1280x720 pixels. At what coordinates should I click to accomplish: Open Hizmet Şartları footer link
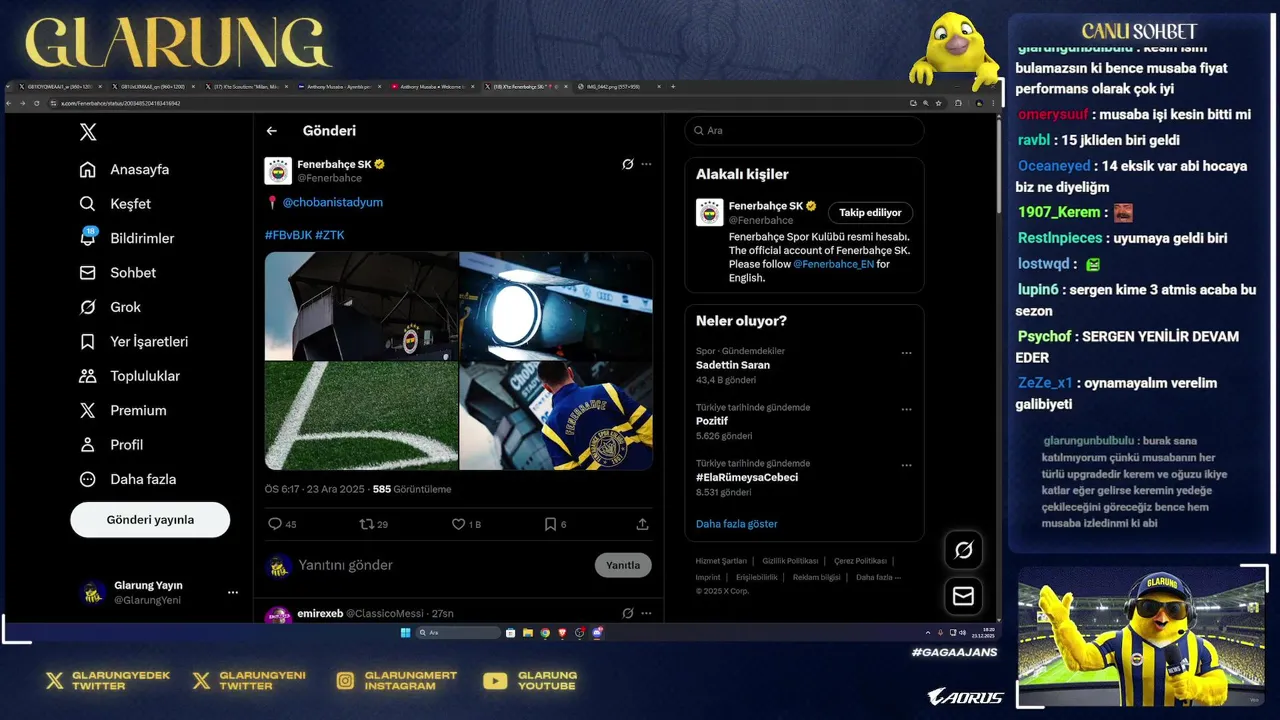pos(721,561)
